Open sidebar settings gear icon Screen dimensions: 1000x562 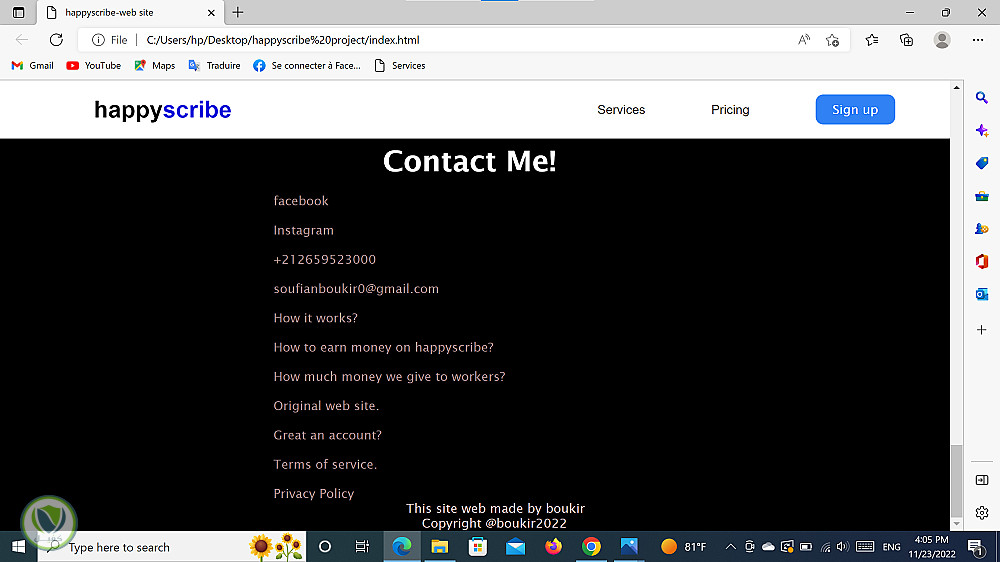pyautogui.click(x=982, y=512)
